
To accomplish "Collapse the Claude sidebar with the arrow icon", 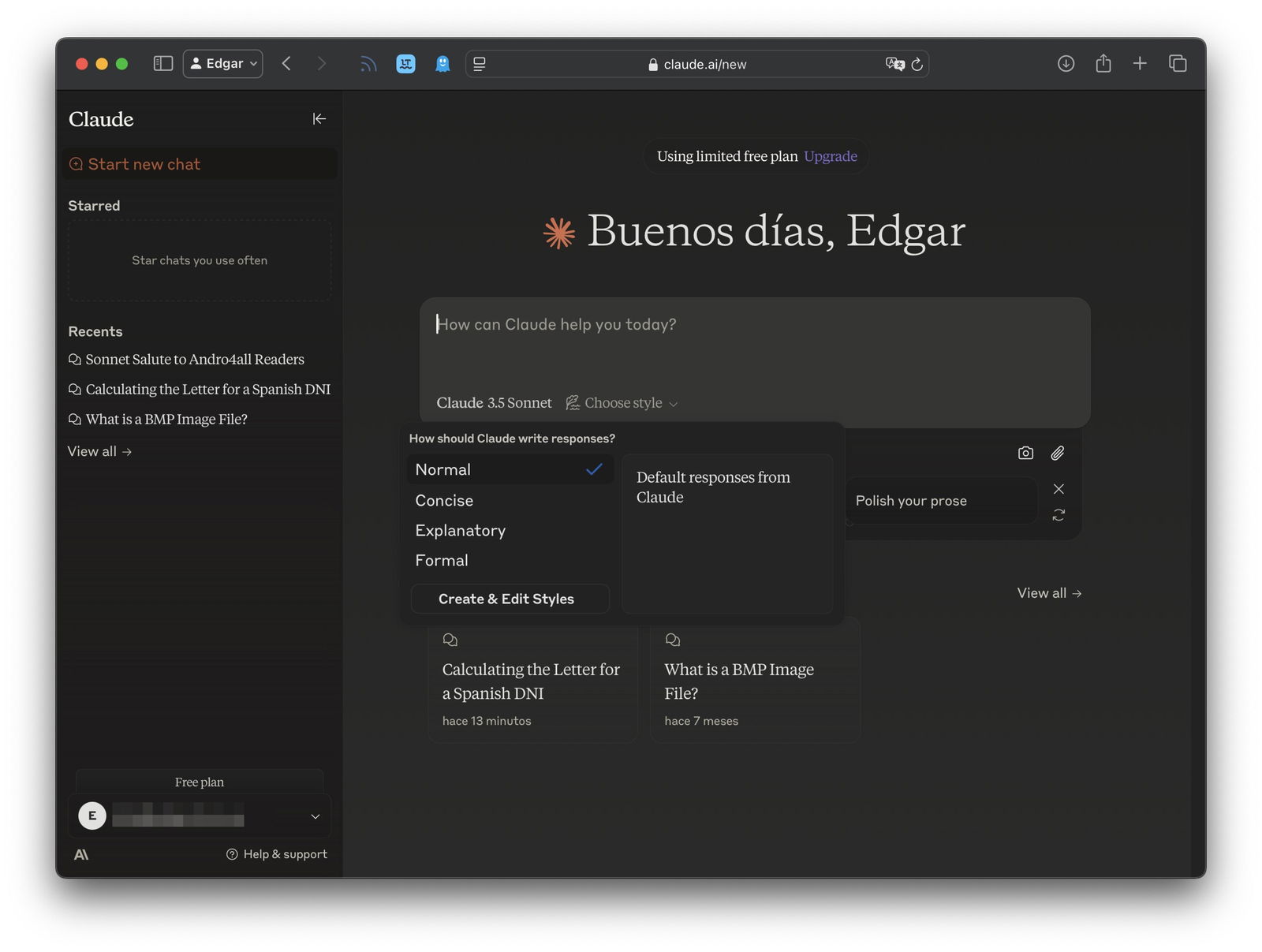I will point(319,119).
